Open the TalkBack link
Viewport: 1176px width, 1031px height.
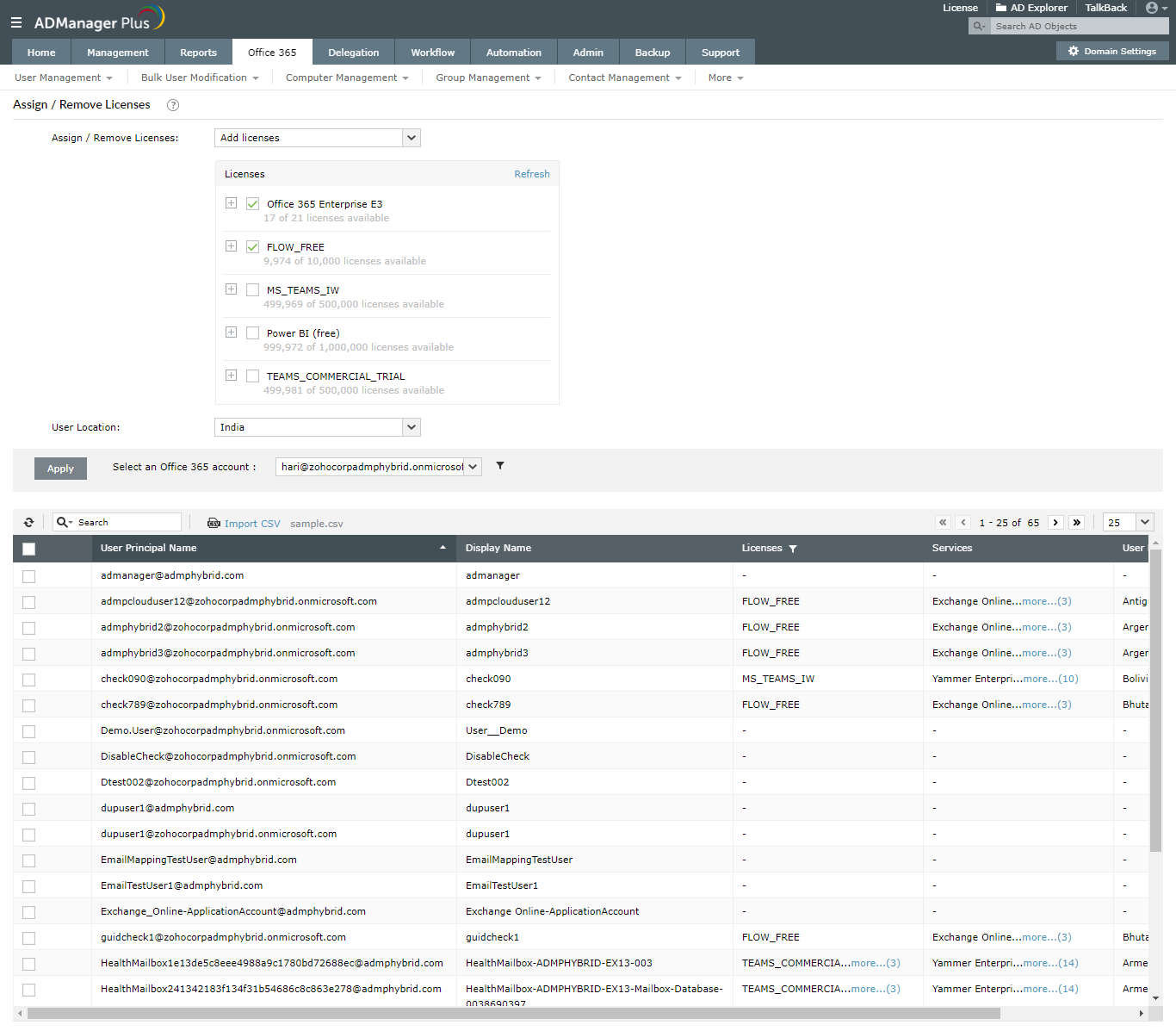(x=1105, y=8)
